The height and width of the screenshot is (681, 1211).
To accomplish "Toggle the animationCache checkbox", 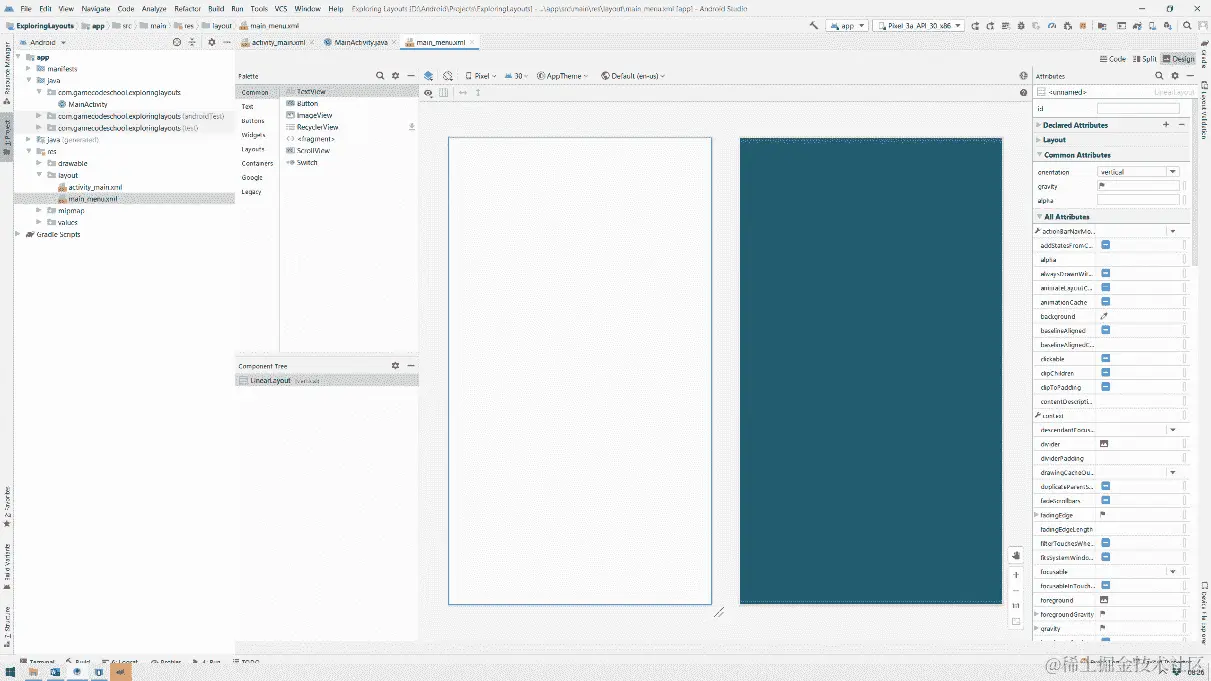I will (x=1105, y=302).
